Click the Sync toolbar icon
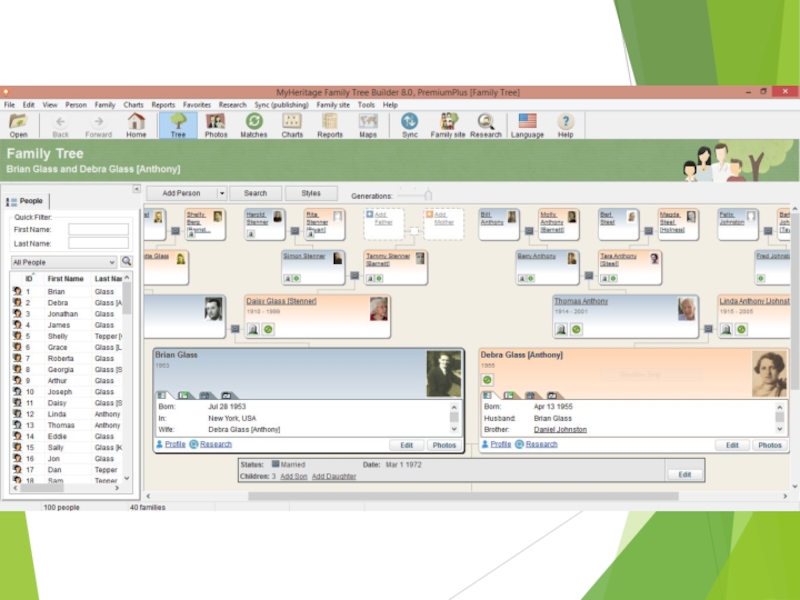Viewport: 800px width, 600px height. (409, 126)
